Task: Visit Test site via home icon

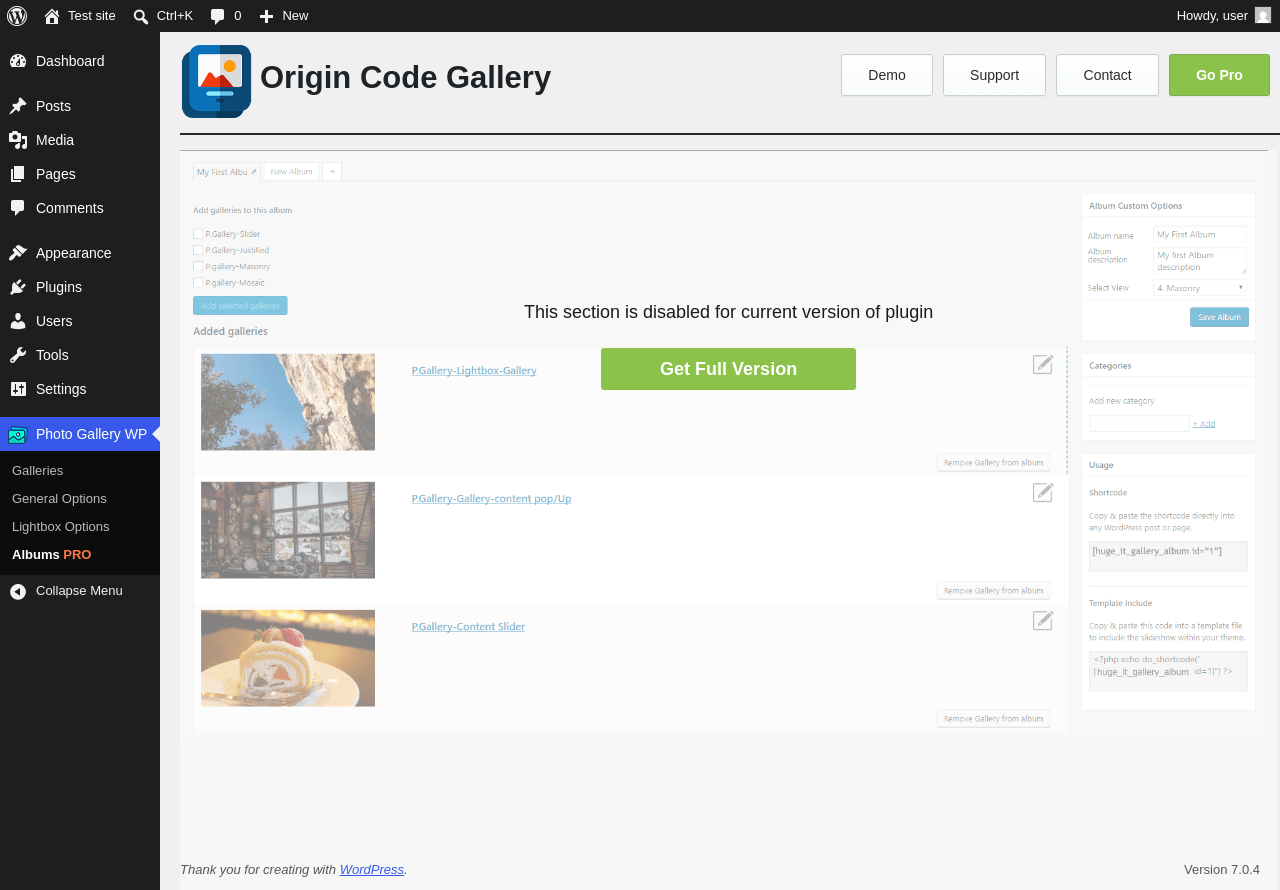Action: pos(52,16)
